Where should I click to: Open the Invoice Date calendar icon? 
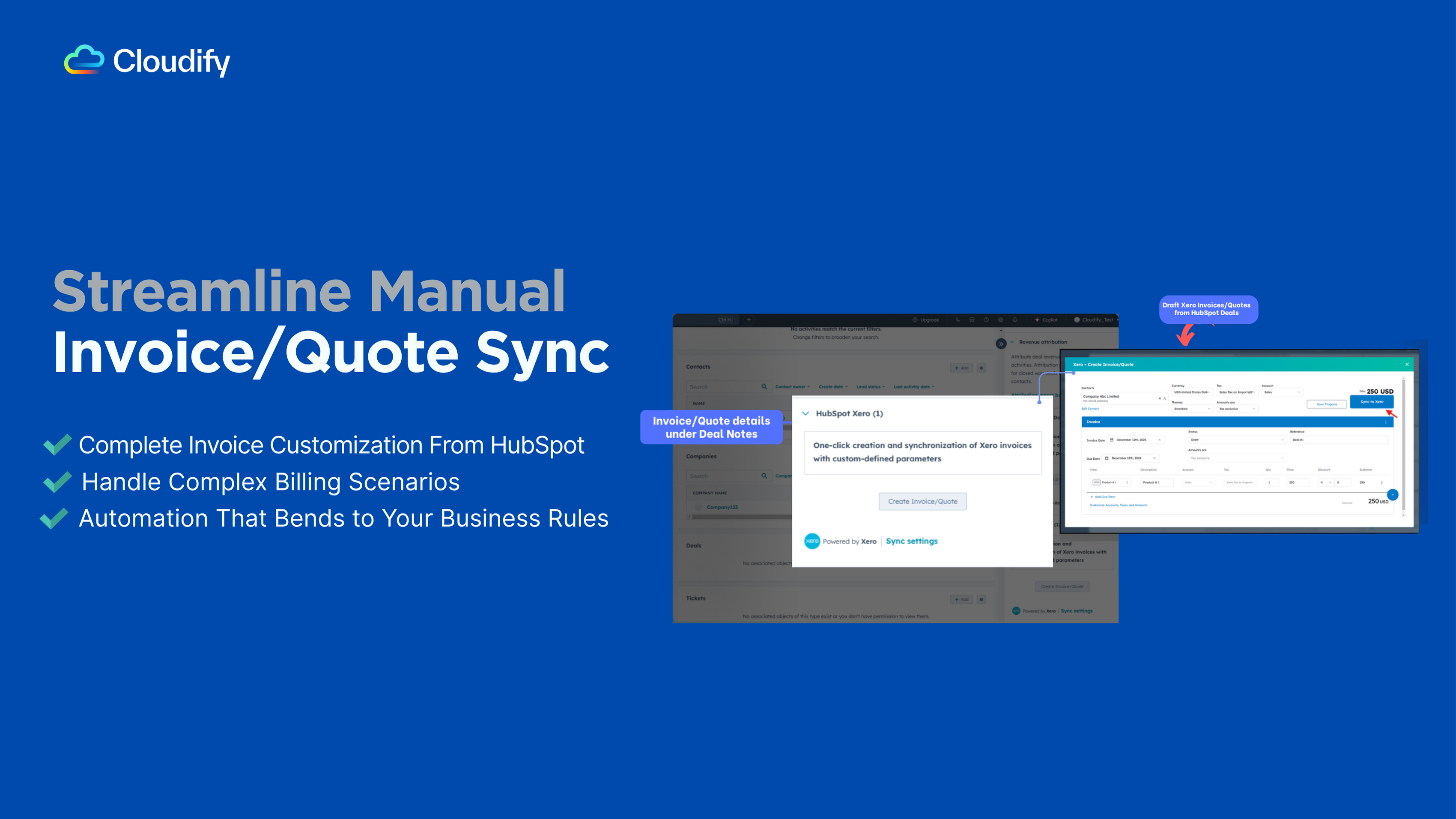tap(1112, 440)
